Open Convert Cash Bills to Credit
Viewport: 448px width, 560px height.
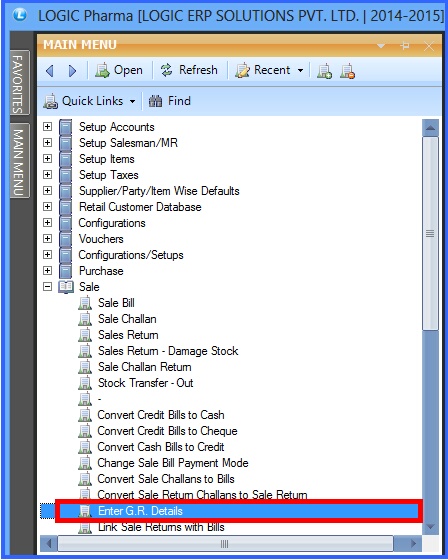[161, 447]
